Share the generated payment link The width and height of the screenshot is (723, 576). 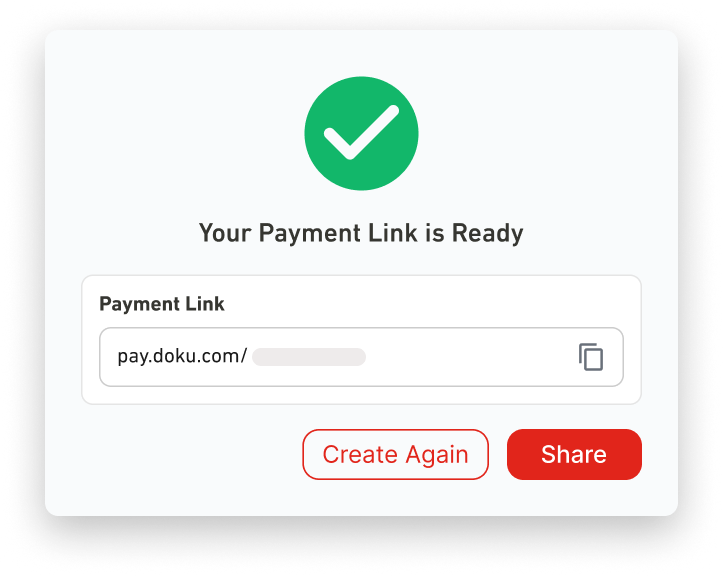[574, 454]
